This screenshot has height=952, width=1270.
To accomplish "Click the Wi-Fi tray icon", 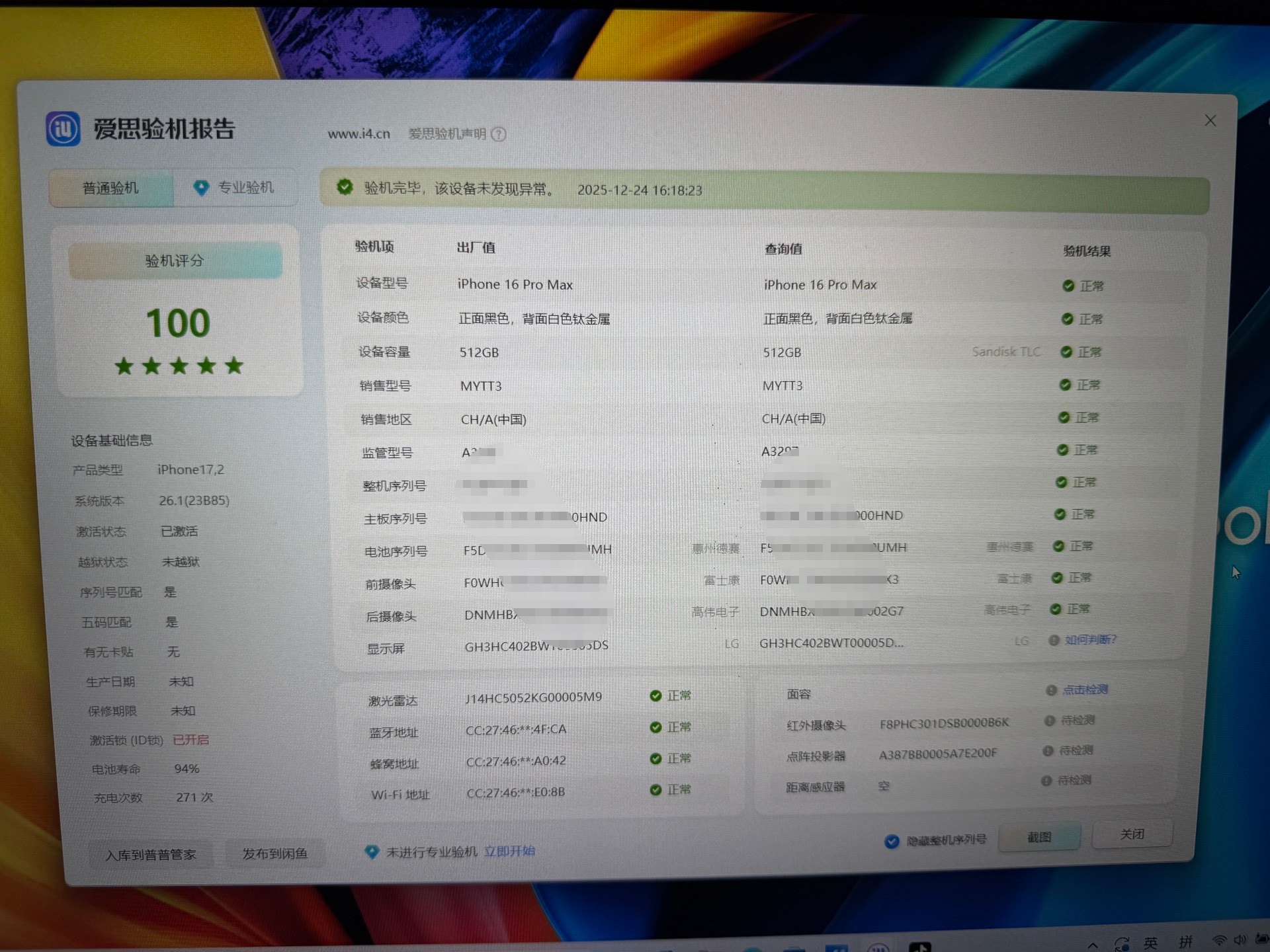I will click(1218, 941).
